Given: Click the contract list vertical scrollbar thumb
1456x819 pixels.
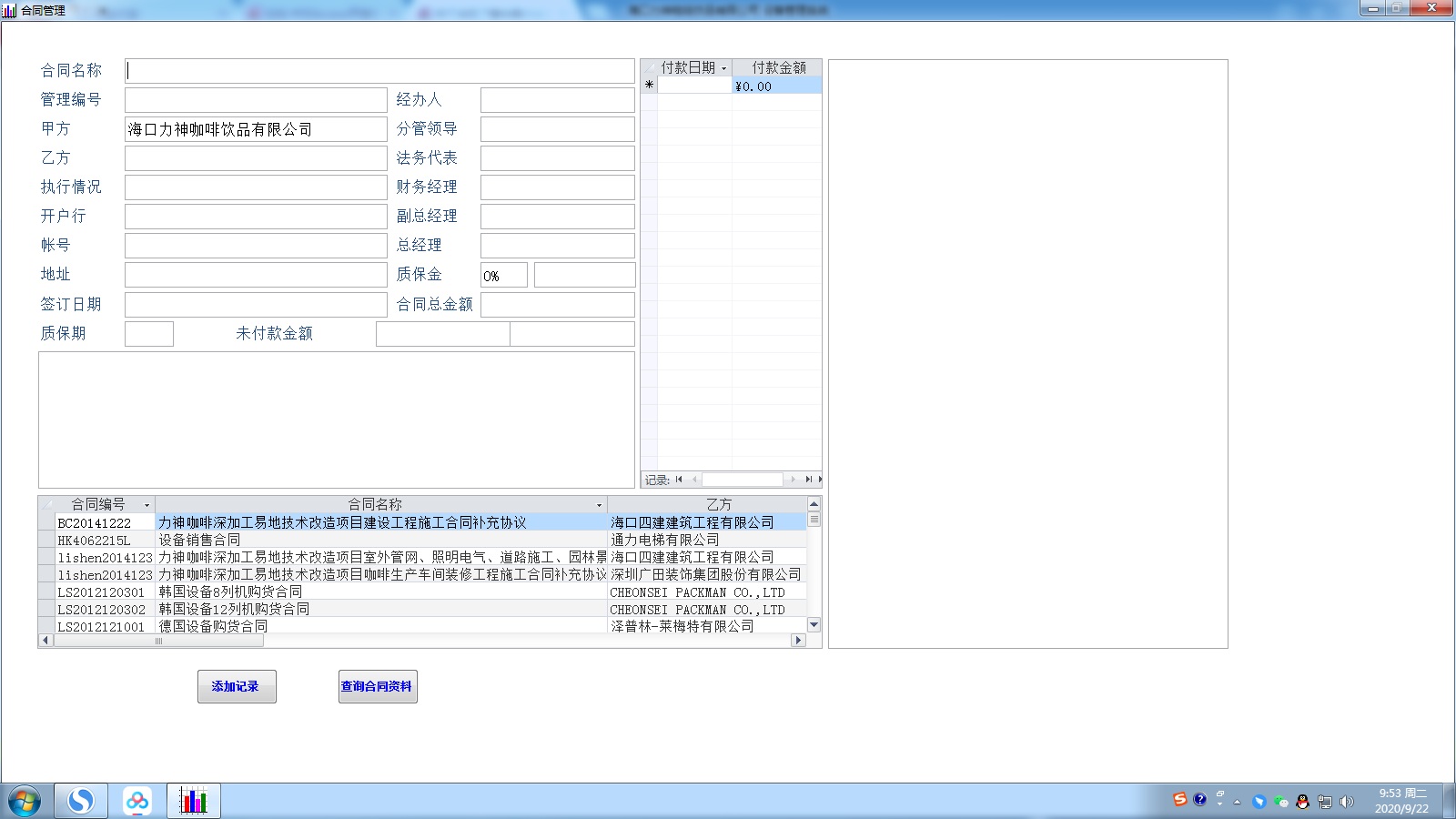Looking at the screenshot, I should [x=814, y=520].
